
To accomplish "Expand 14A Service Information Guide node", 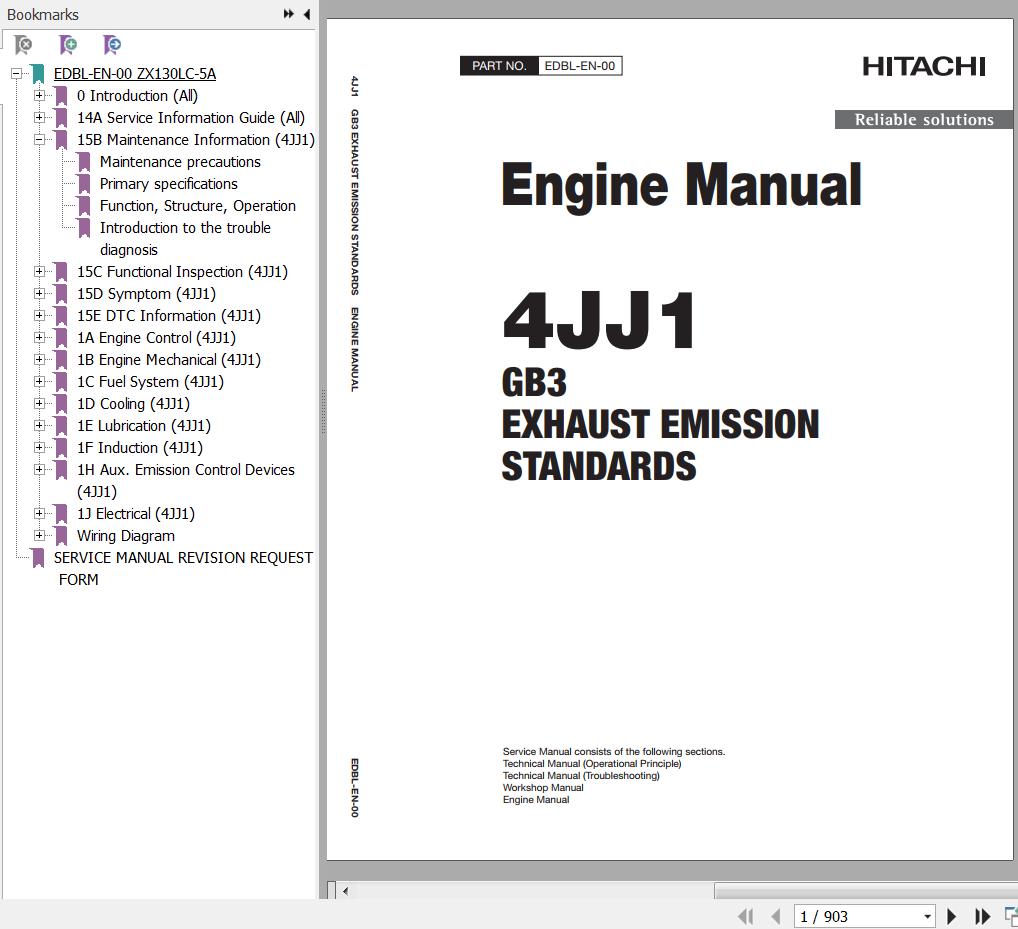I will point(40,118).
